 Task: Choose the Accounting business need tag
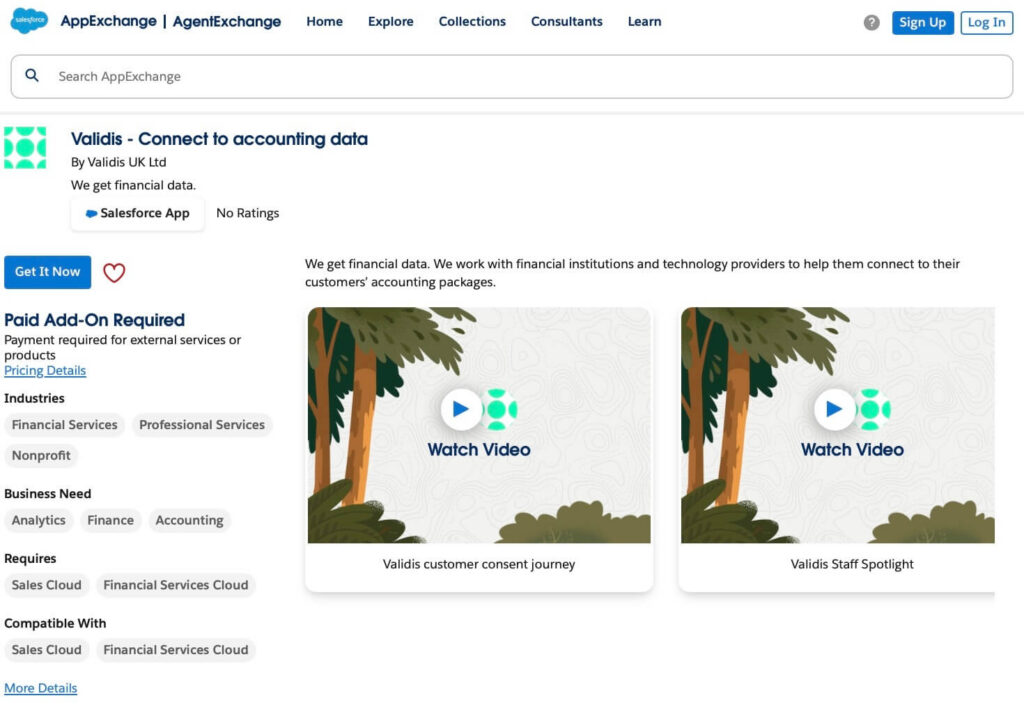[x=189, y=520]
